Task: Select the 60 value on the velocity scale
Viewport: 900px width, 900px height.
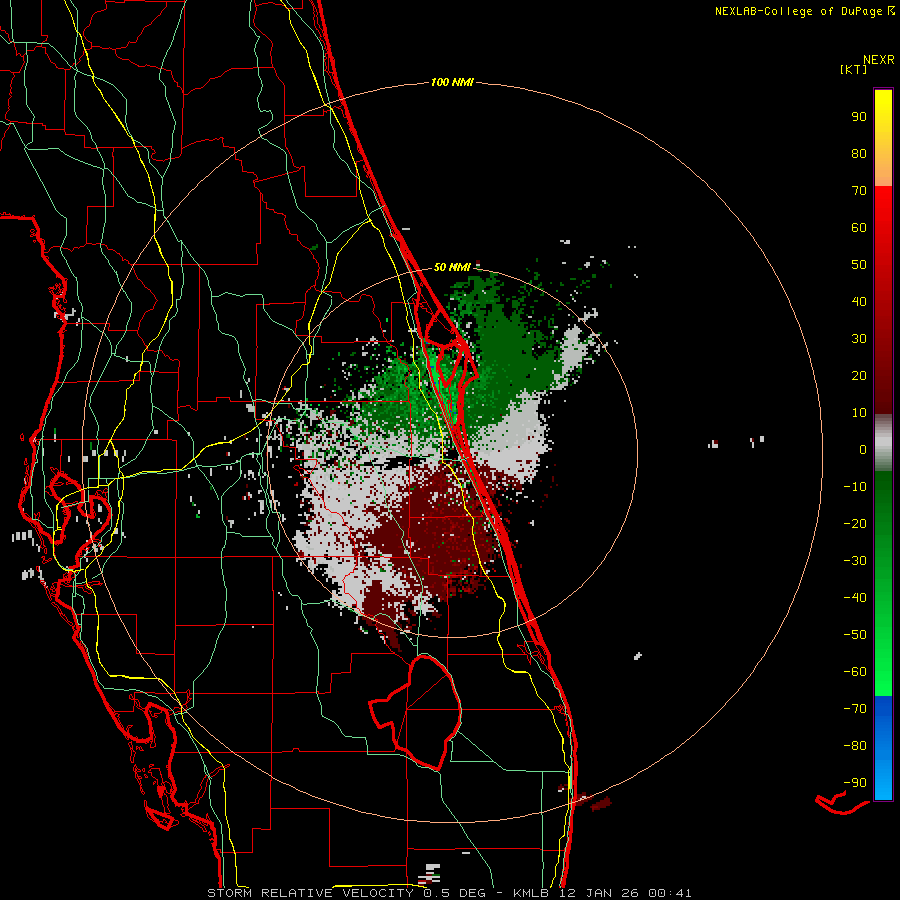Action: (859, 227)
